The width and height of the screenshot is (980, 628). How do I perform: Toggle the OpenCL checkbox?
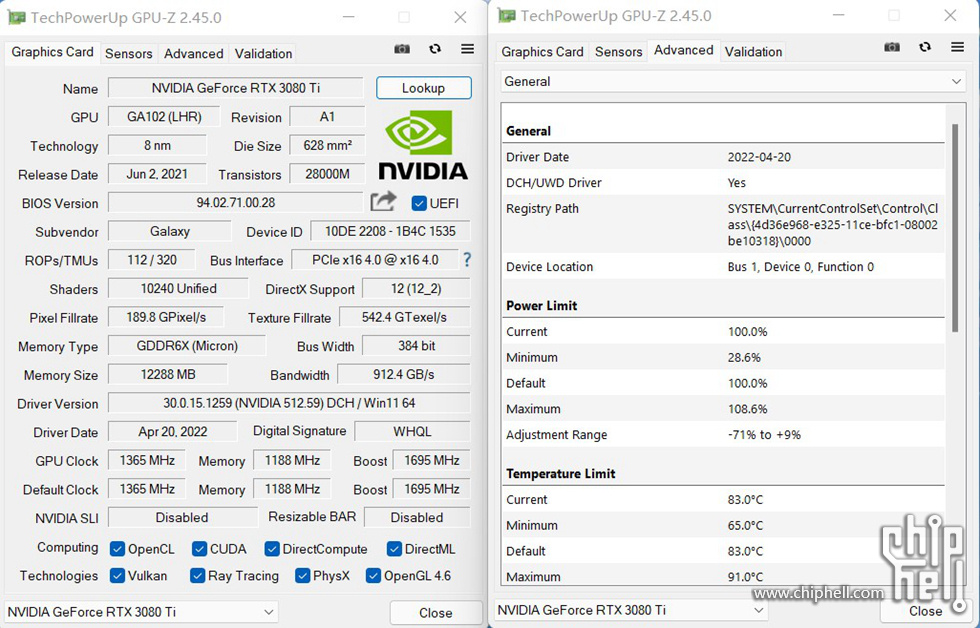pyautogui.click(x=117, y=549)
